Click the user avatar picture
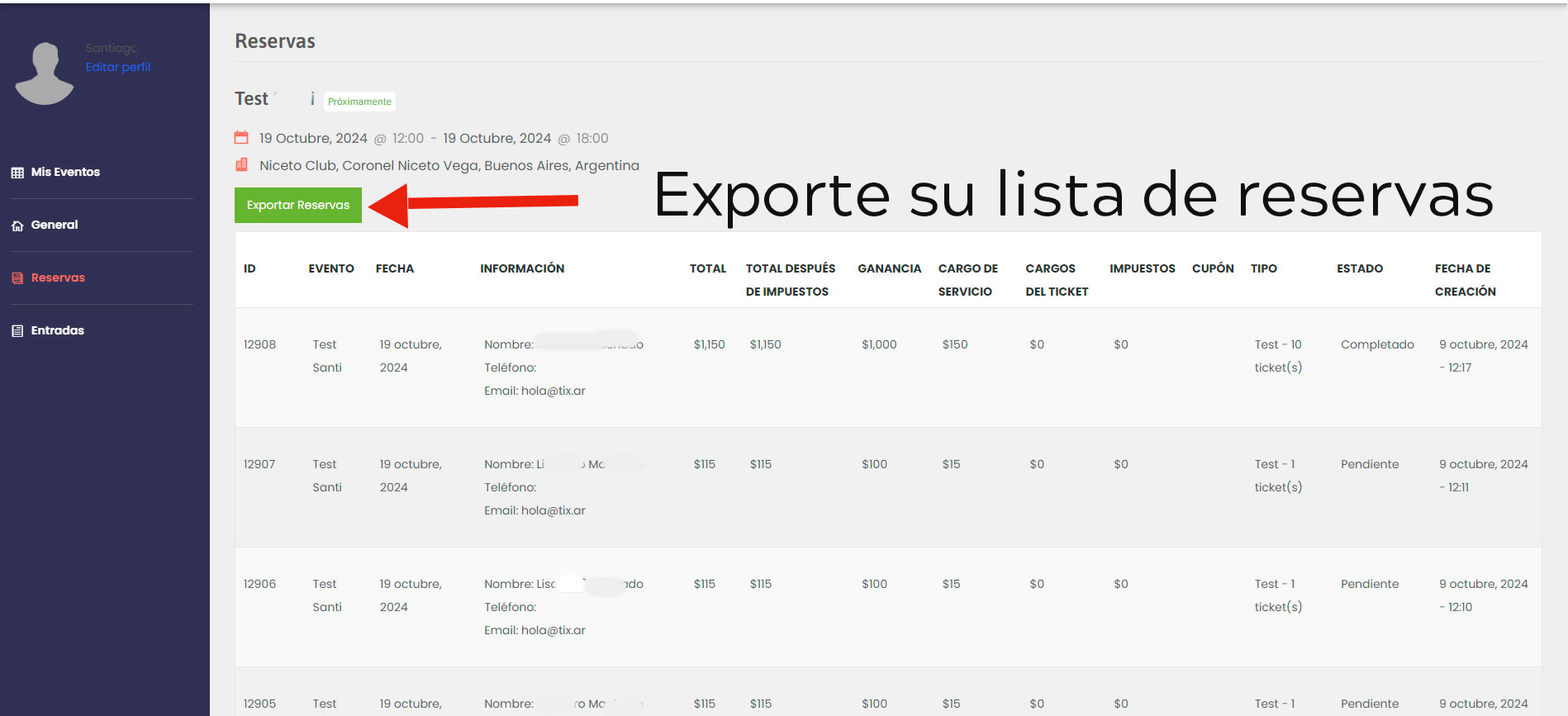Viewport: 1568px width, 716px height. click(x=45, y=73)
